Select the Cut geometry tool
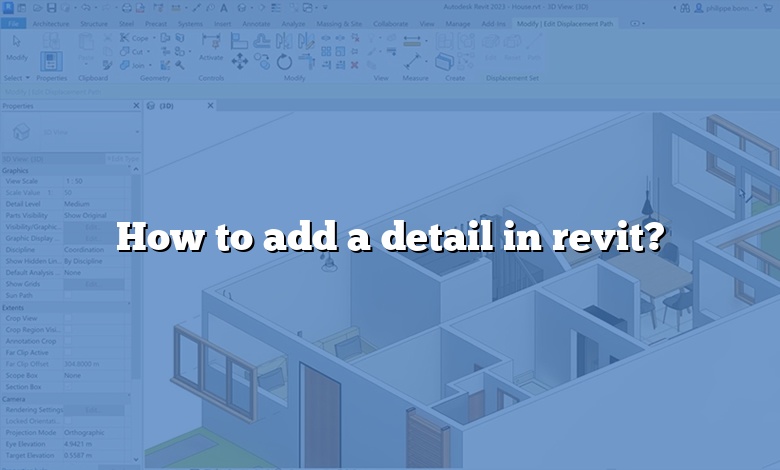Image resolution: width=780 pixels, height=470 pixels. pyautogui.click(x=131, y=51)
